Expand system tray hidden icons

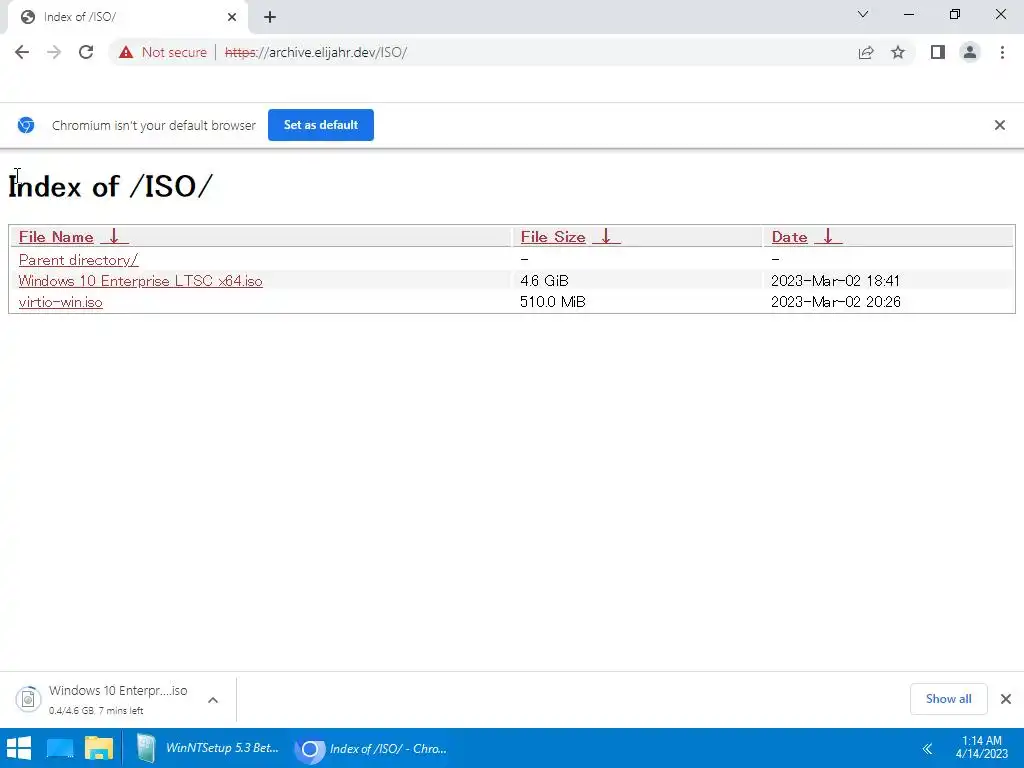(927, 748)
